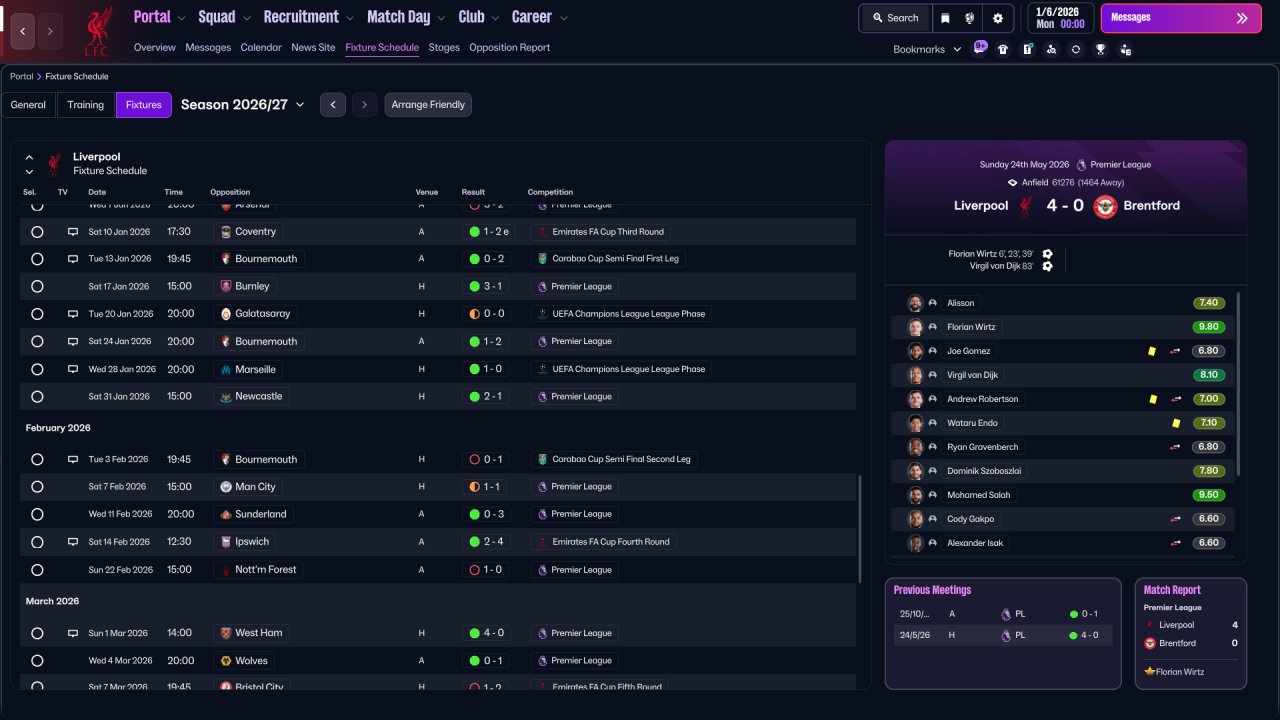This screenshot has height=720, width=1280.
Task: Click the trophy icon in the bookmarks row
Action: [1100, 49]
